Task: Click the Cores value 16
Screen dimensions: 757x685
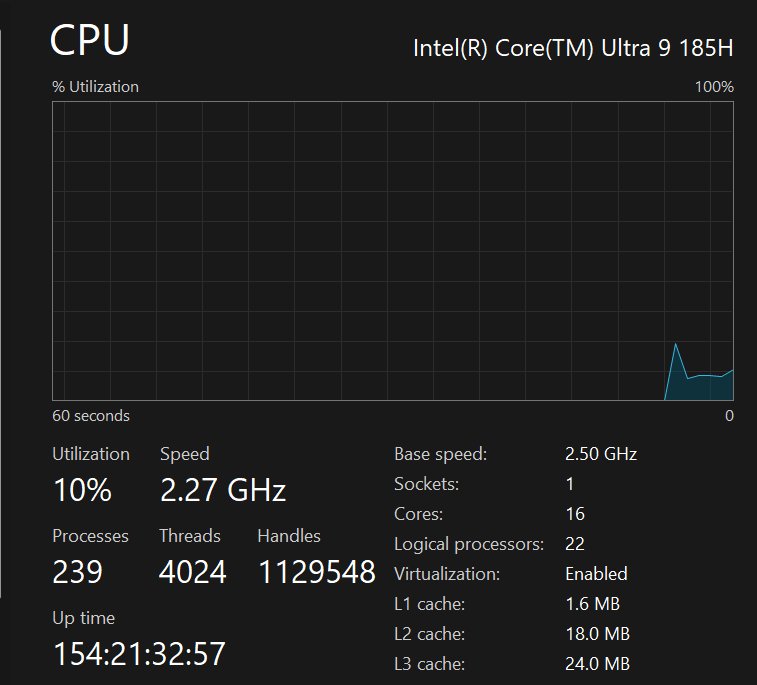Action: [575, 514]
